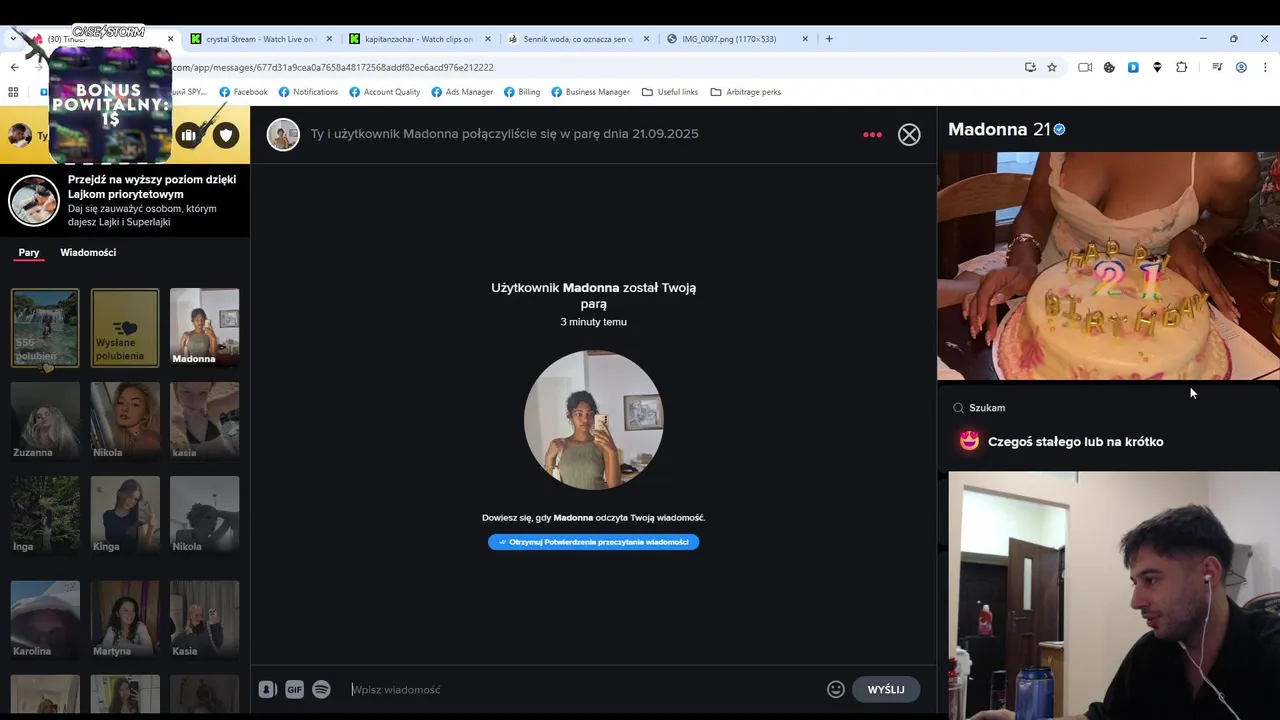This screenshot has width=1280, height=720.
Task: Open the apps grid in bookmarks bar
Action: 13,92
